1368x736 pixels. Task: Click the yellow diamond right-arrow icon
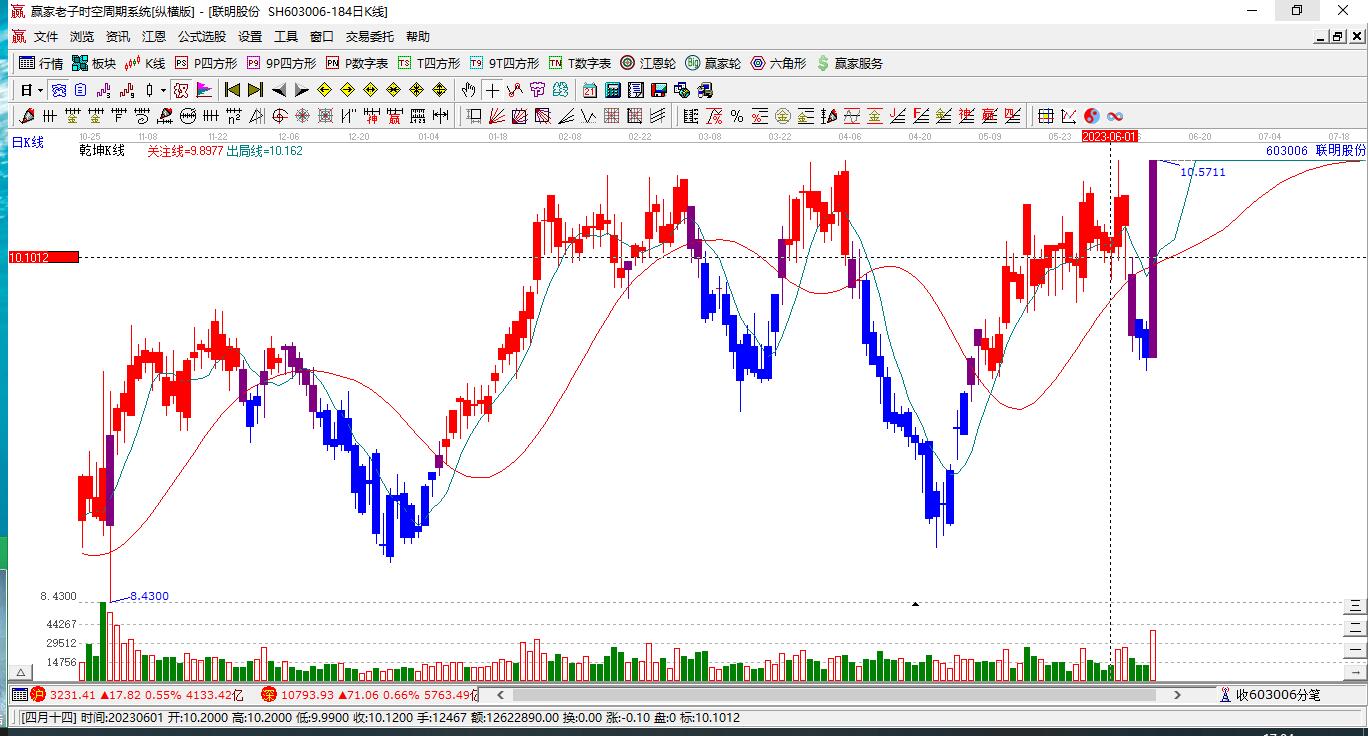(348, 90)
